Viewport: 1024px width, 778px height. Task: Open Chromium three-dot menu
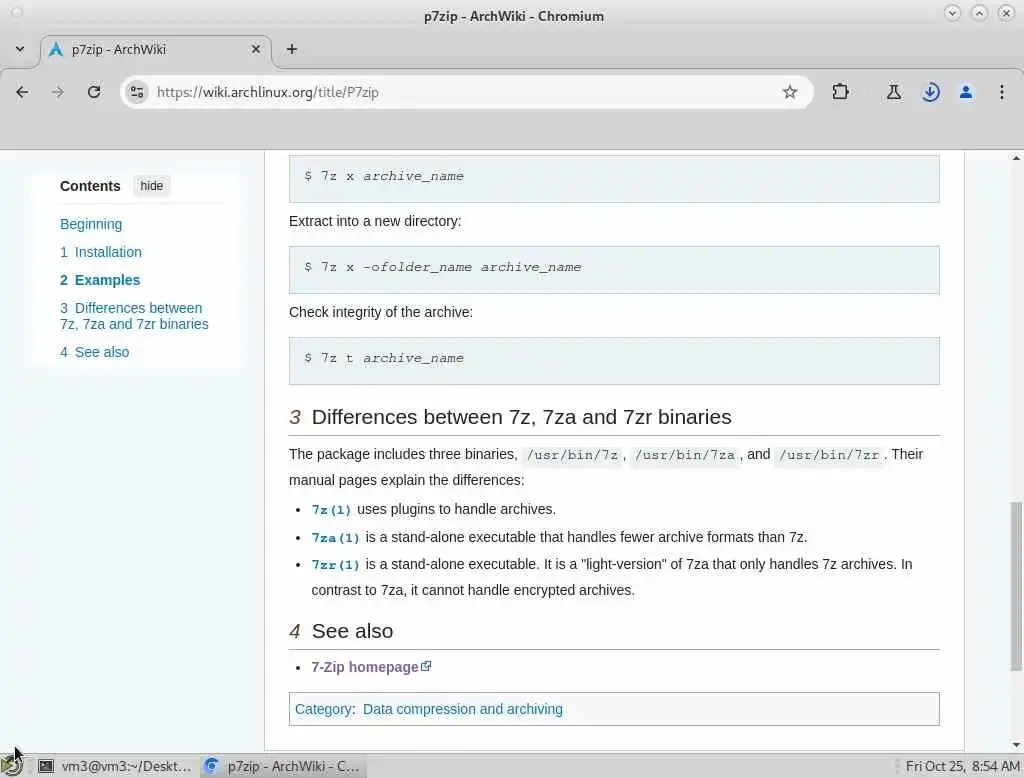[x=1001, y=92]
